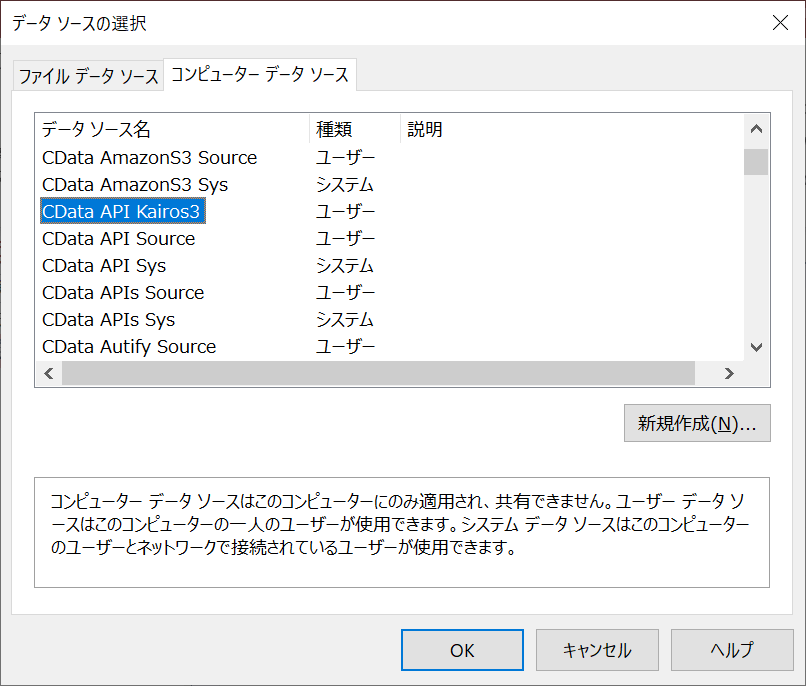Choose CData APIs Sys entry

tap(108, 320)
